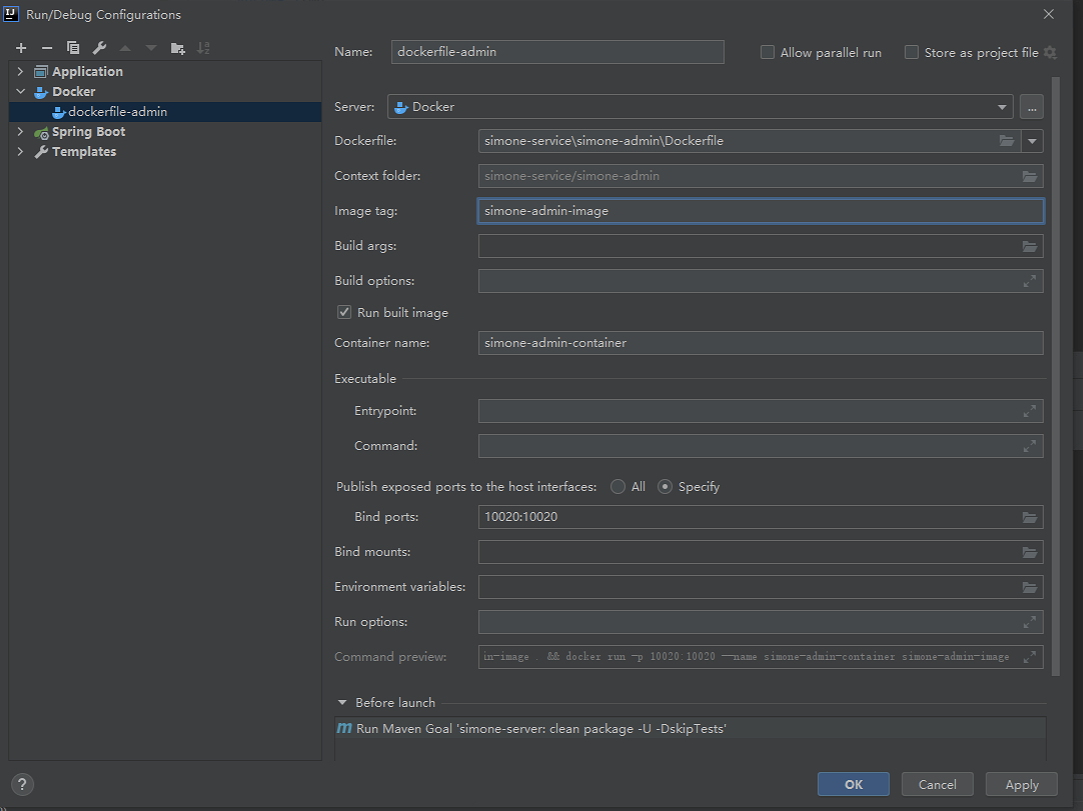Expand the Run options field
The image size is (1083, 811).
click(1030, 622)
